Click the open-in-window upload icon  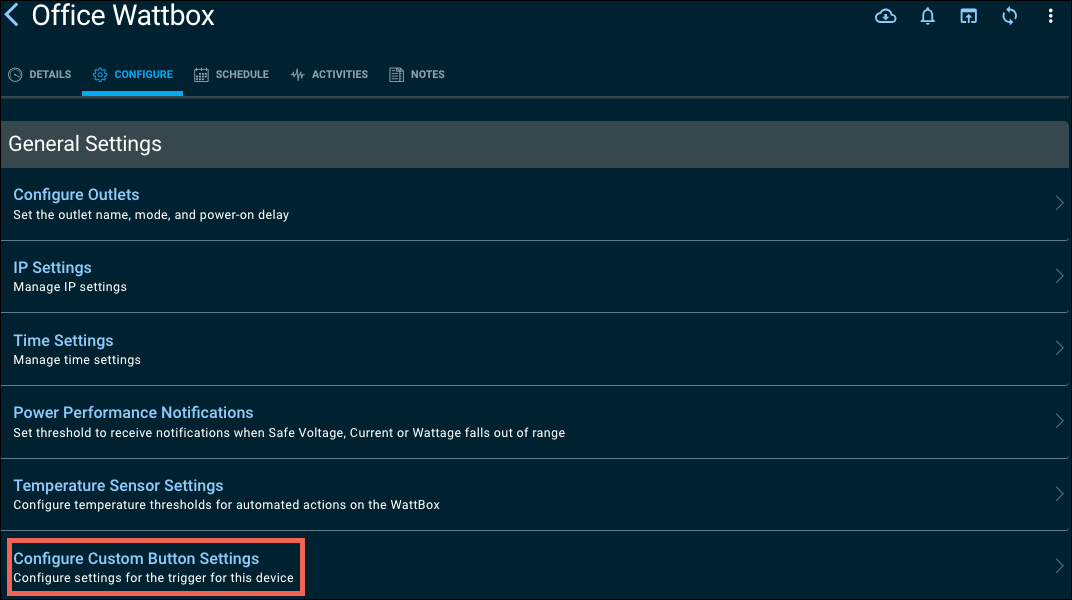coord(968,16)
